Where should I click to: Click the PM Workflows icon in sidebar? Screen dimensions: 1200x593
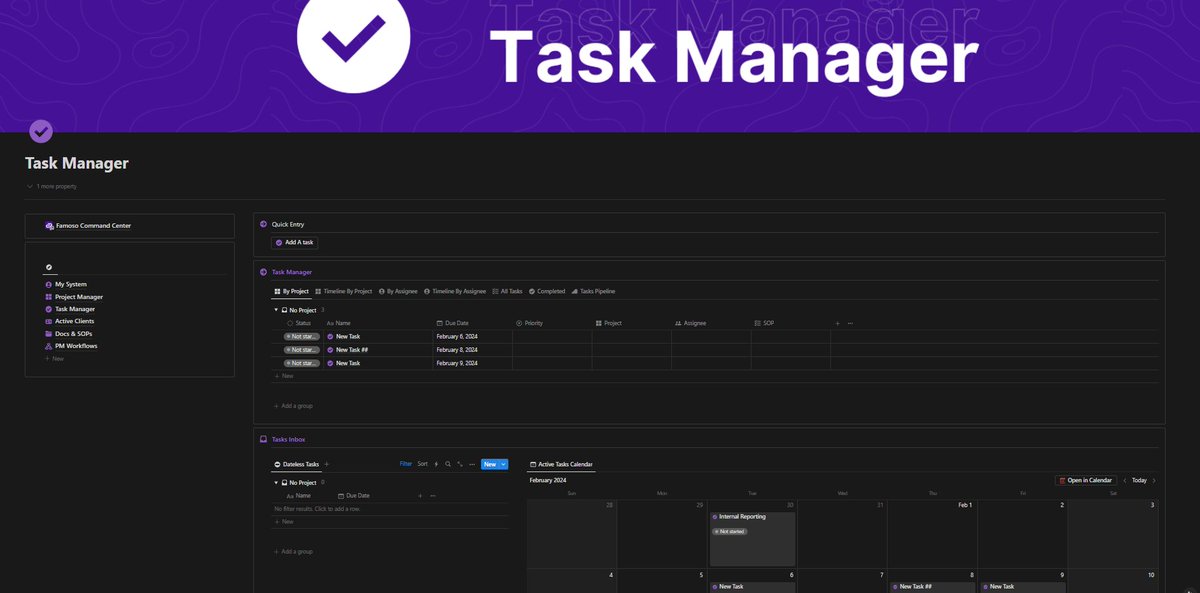(x=48, y=346)
